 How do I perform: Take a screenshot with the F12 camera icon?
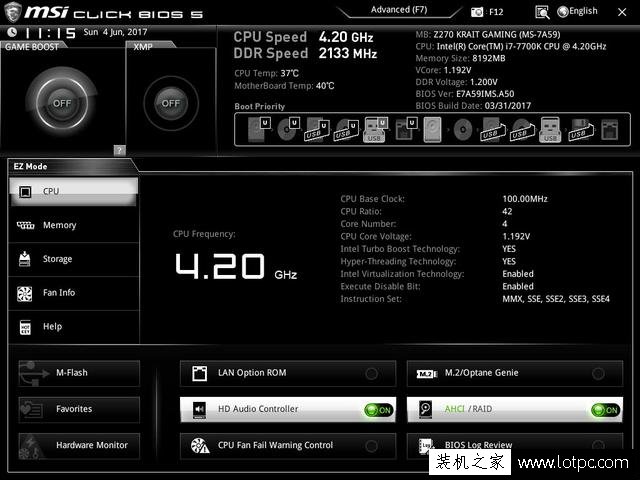pyautogui.click(x=477, y=12)
